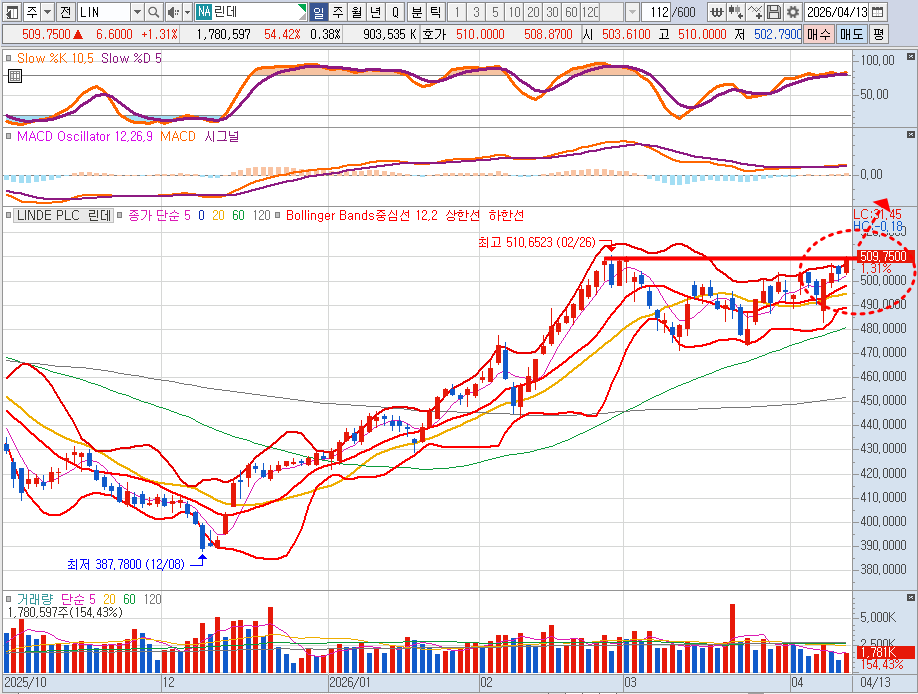Select the minute (분) chart tab
The height and width of the screenshot is (694, 918).
coord(416,12)
